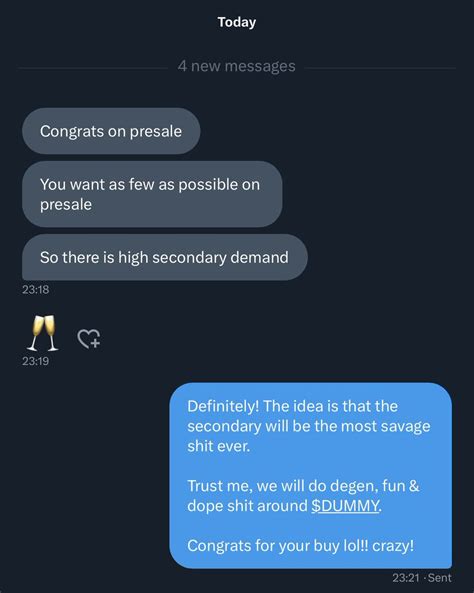This screenshot has width=474, height=593.
Task: Tap the champagne glasses emoji message
Action: click(x=43, y=333)
